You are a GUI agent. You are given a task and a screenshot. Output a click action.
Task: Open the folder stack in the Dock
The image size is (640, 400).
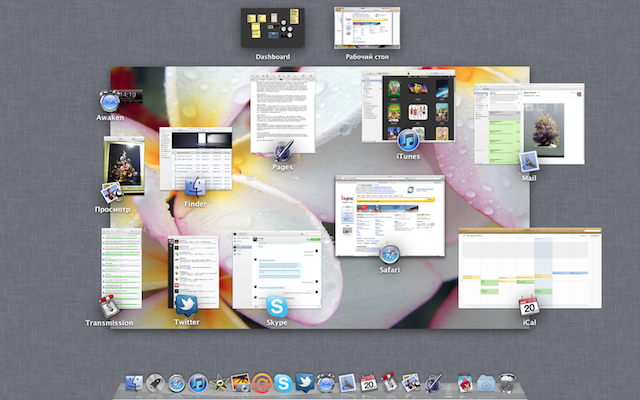(x=486, y=382)
